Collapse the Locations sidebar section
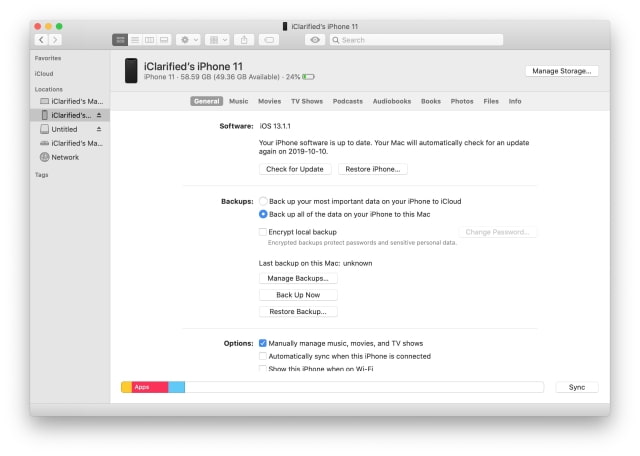 pos(49,89)
